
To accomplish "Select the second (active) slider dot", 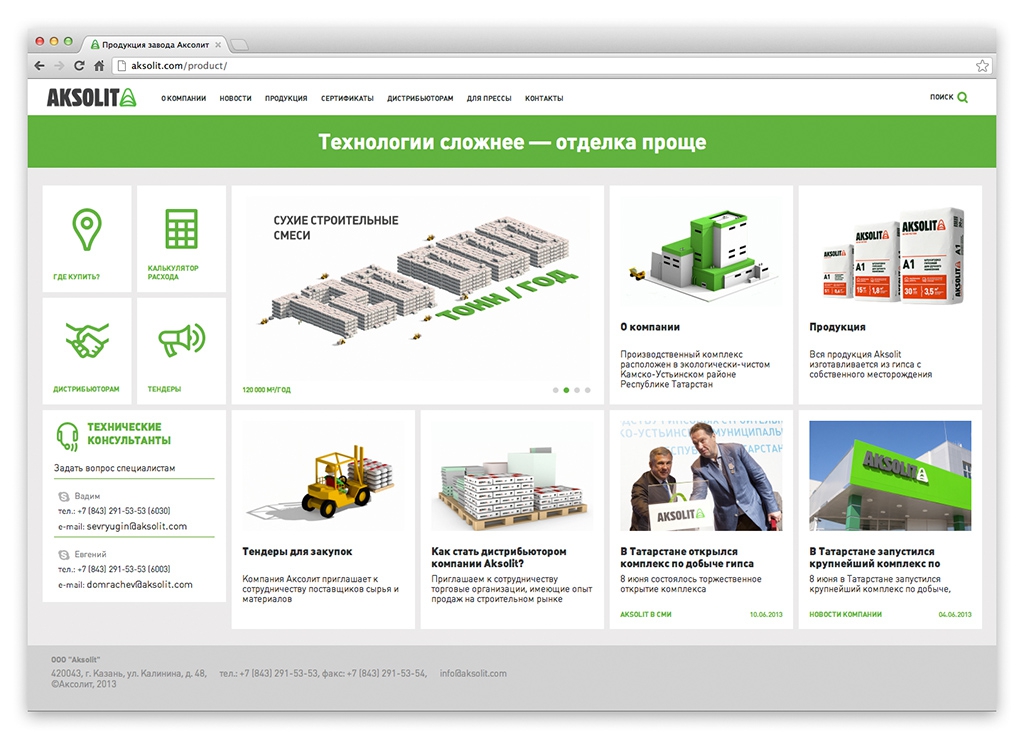I will (566, 390).
